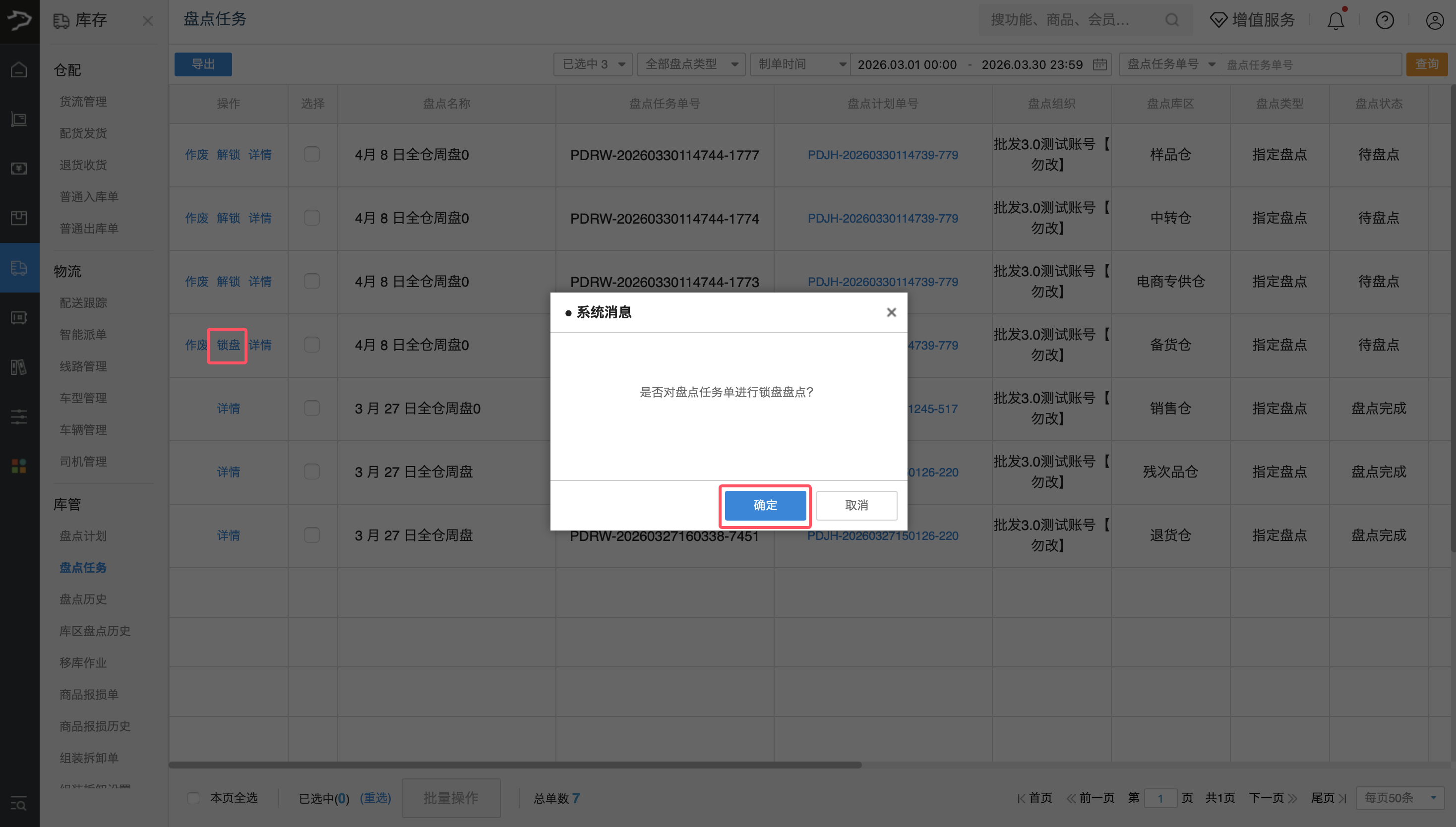
Task: Click the colorful apps grid sidebar icon
Action: click(19, 467)
